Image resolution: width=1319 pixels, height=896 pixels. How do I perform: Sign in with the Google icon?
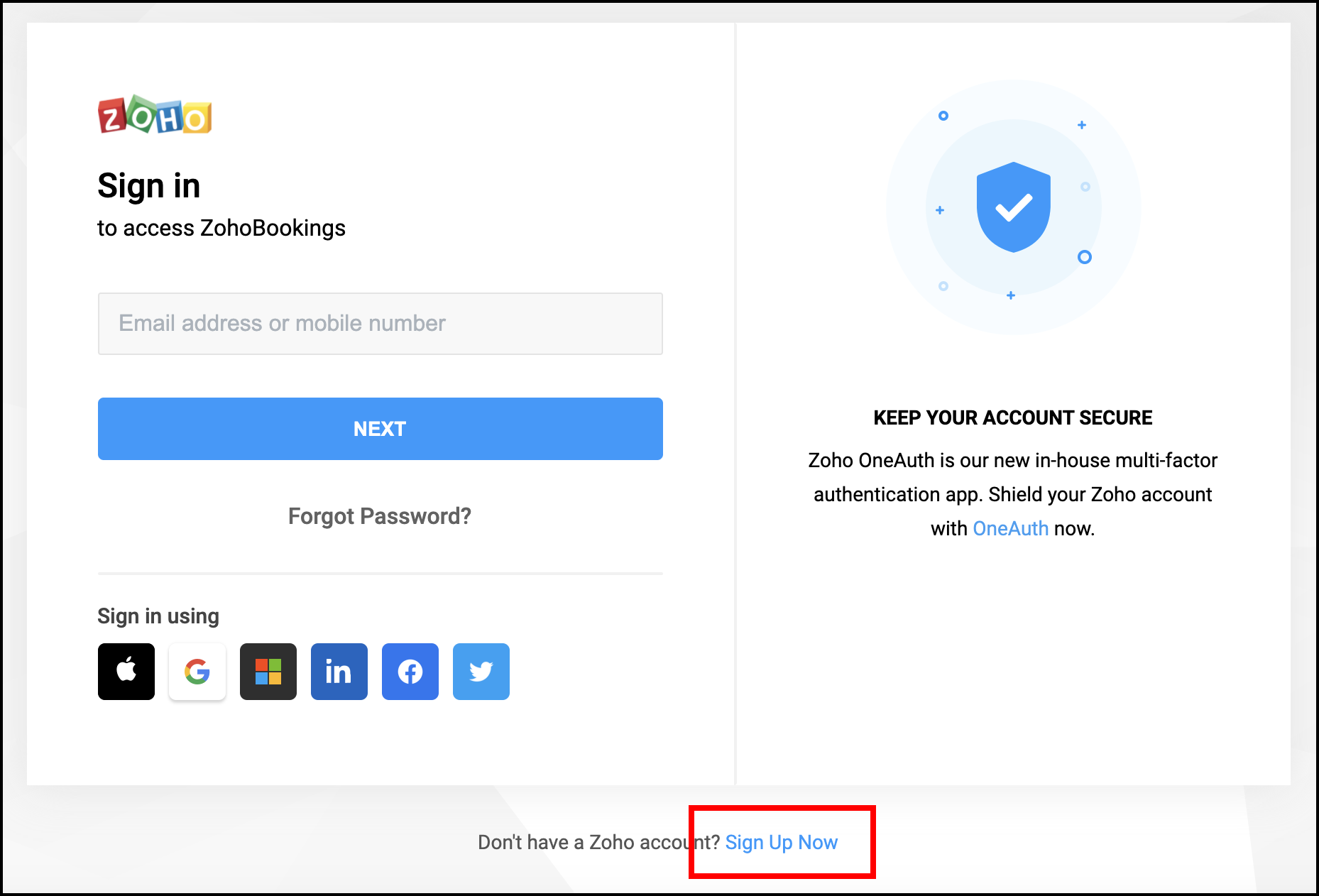(197, 672)
